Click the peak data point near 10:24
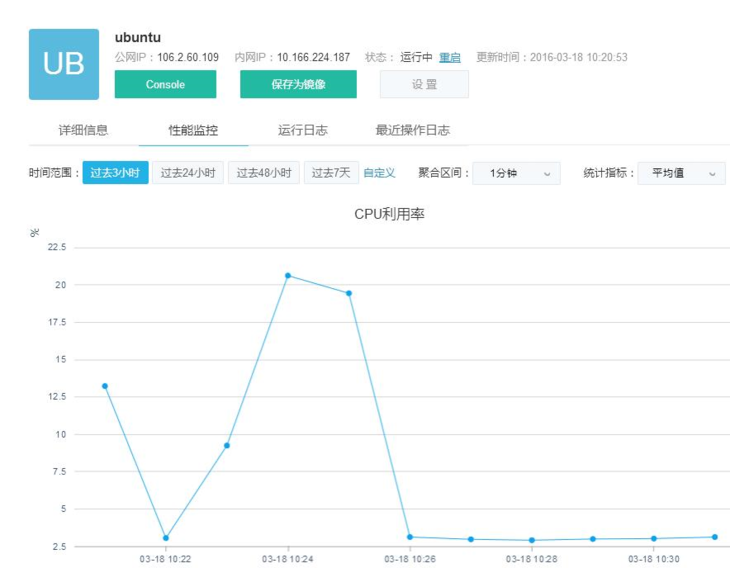730x568 pixels. coord(288,275)
